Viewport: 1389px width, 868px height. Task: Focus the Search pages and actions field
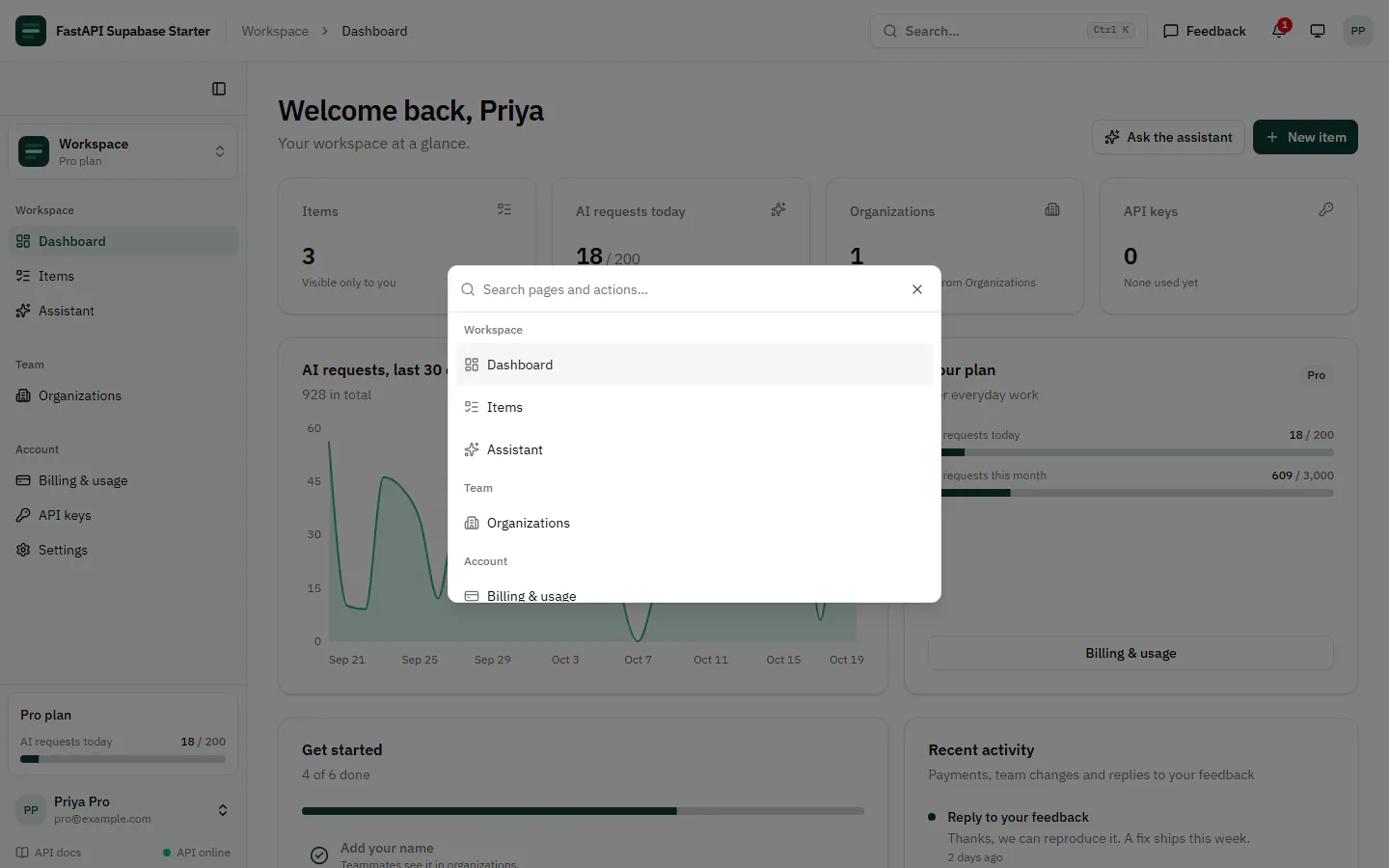690,289
